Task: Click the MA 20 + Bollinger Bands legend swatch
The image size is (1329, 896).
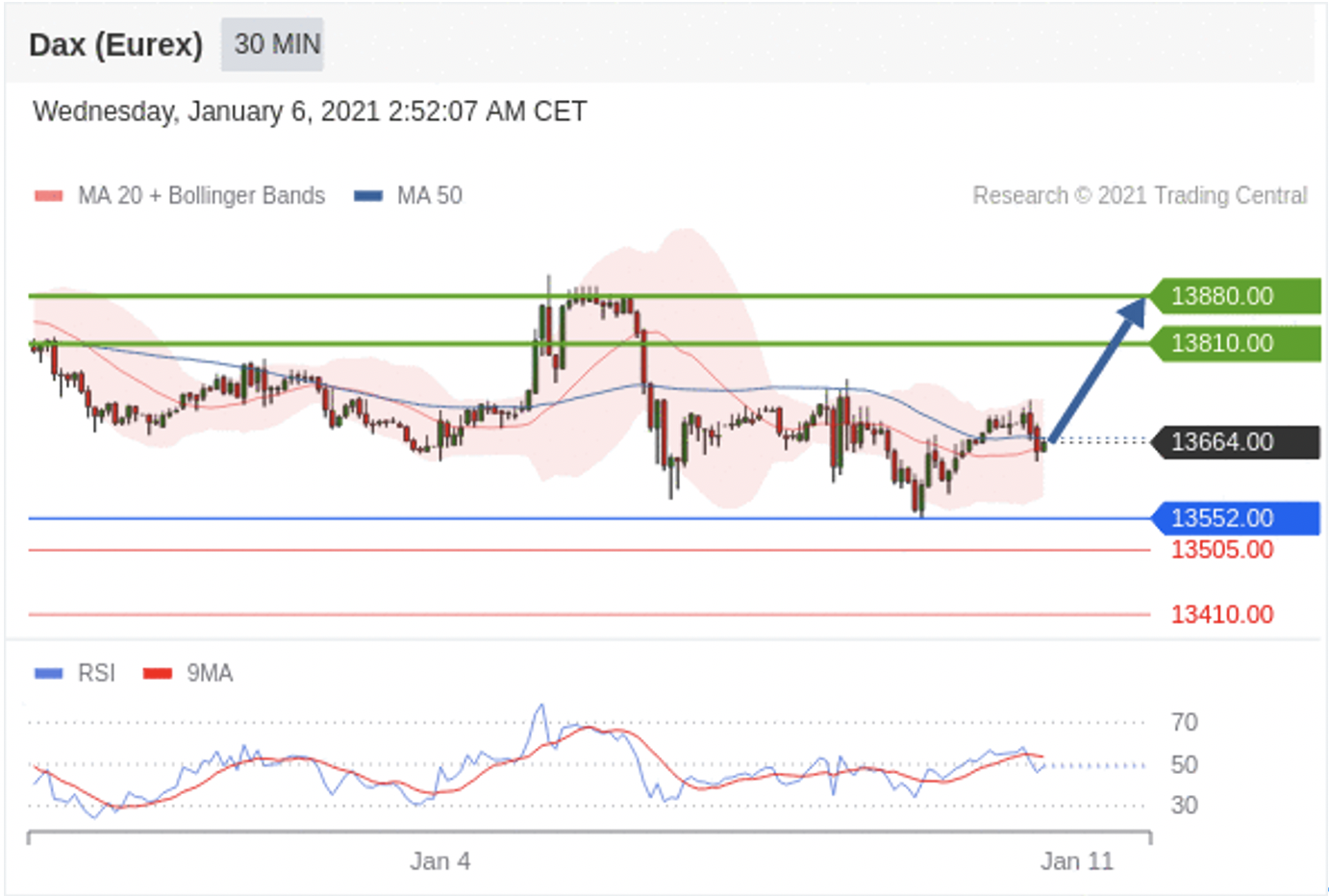Action: (x=49, y=196)
